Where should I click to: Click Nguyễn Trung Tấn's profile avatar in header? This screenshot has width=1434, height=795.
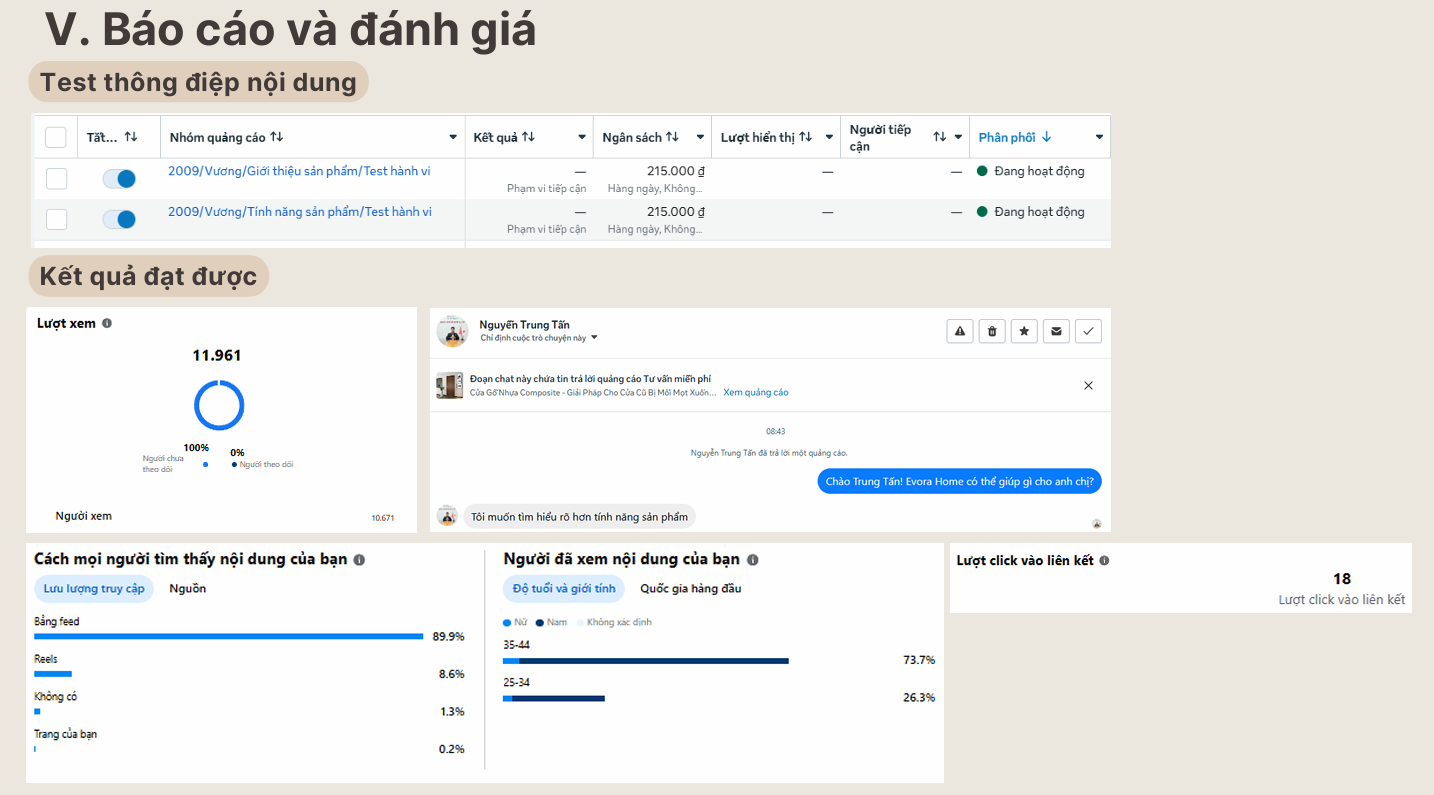tap(453, 331)
